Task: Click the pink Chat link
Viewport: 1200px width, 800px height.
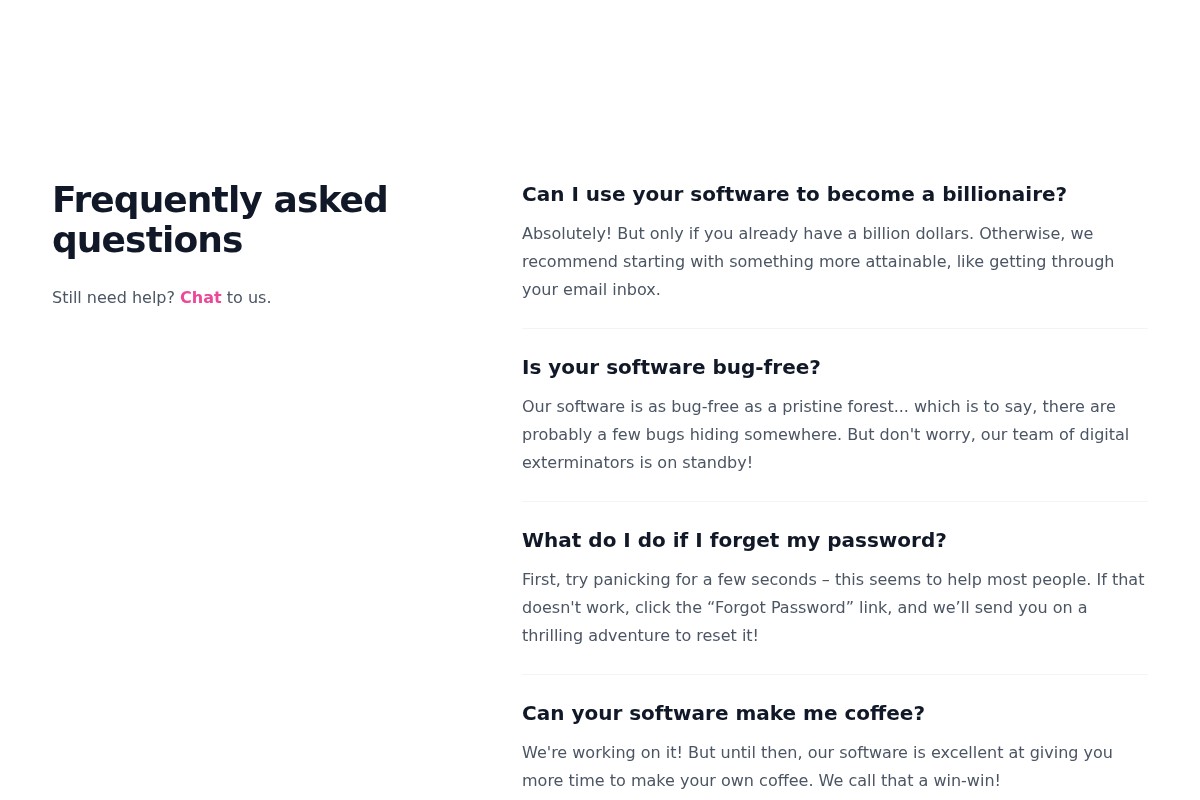Action: pyautogui.click(x=200, y=297)
